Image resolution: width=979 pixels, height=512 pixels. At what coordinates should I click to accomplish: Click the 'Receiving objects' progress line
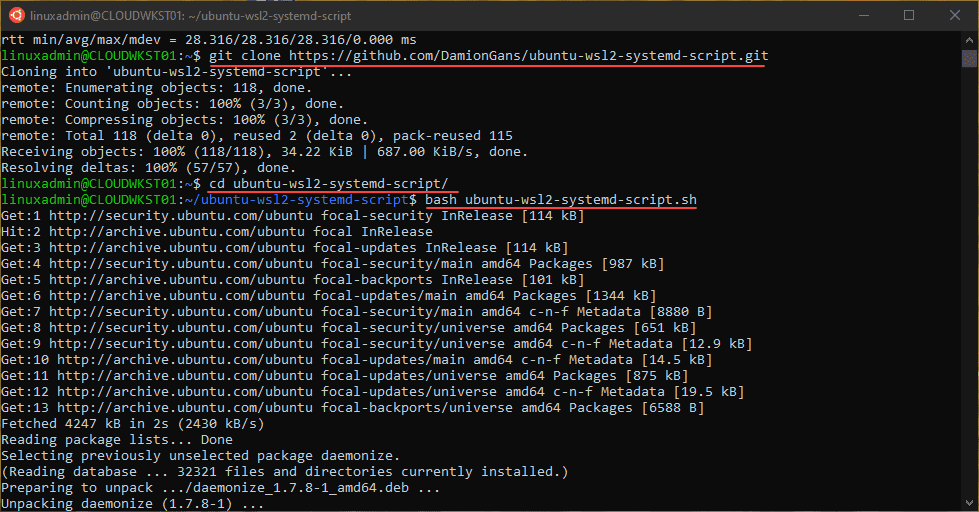coord(265,152)
